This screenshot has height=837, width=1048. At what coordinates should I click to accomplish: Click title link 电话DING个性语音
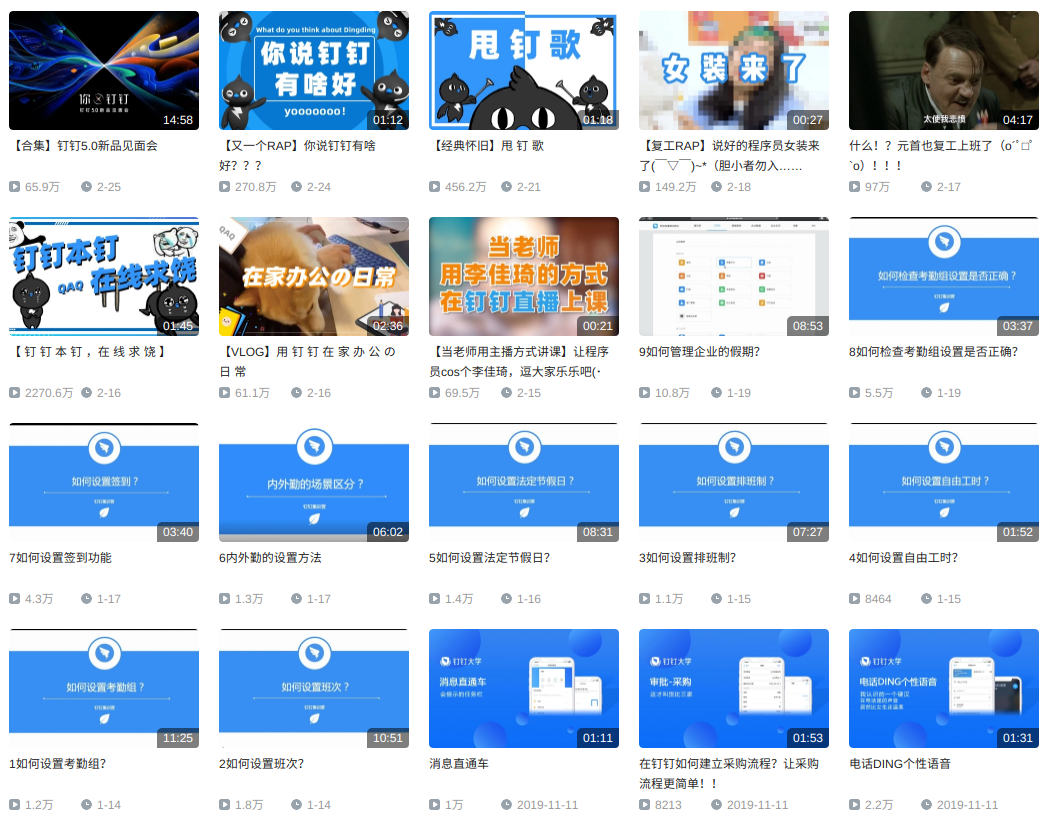coord(900,763)
